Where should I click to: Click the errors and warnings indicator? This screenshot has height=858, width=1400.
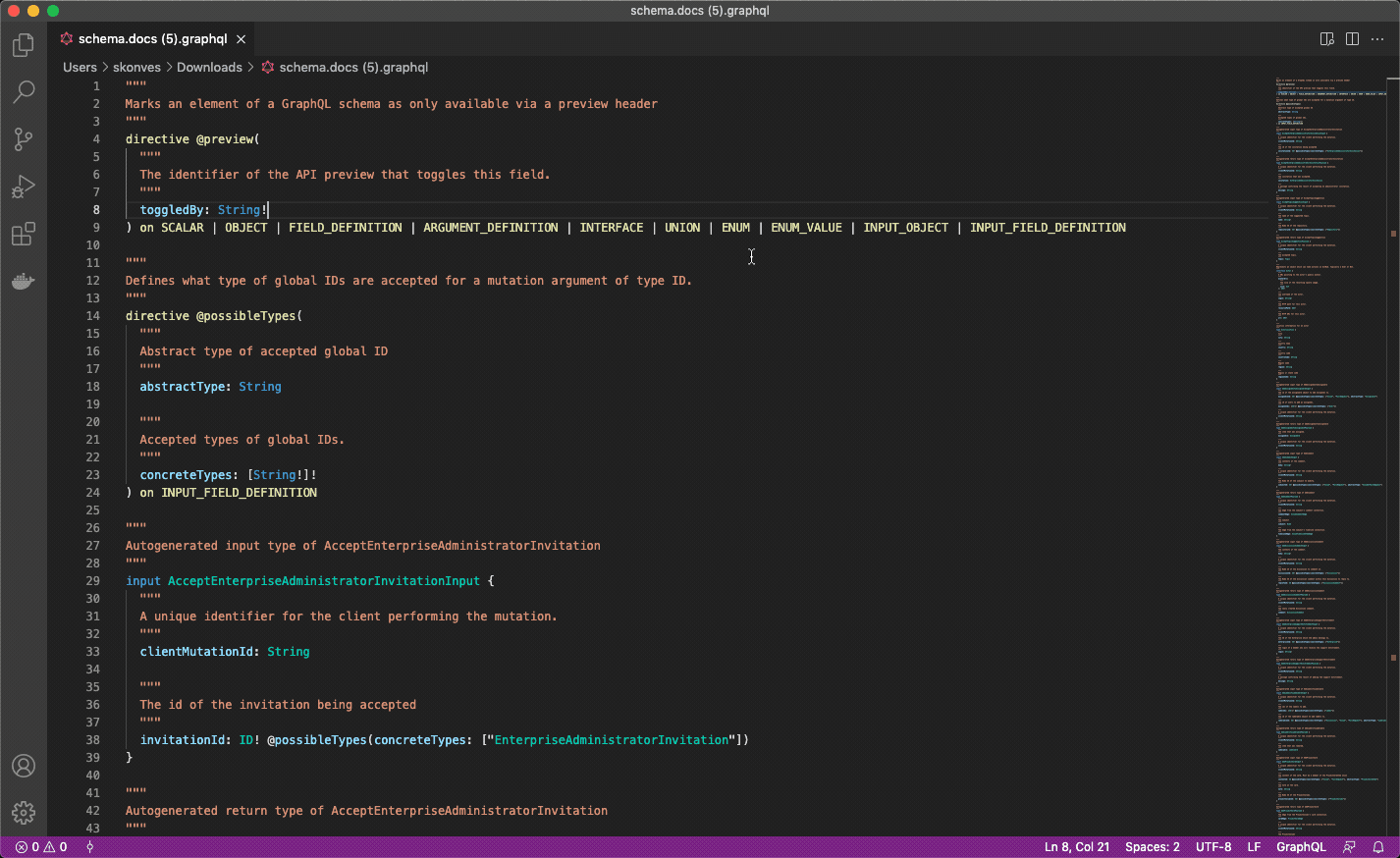41,847
